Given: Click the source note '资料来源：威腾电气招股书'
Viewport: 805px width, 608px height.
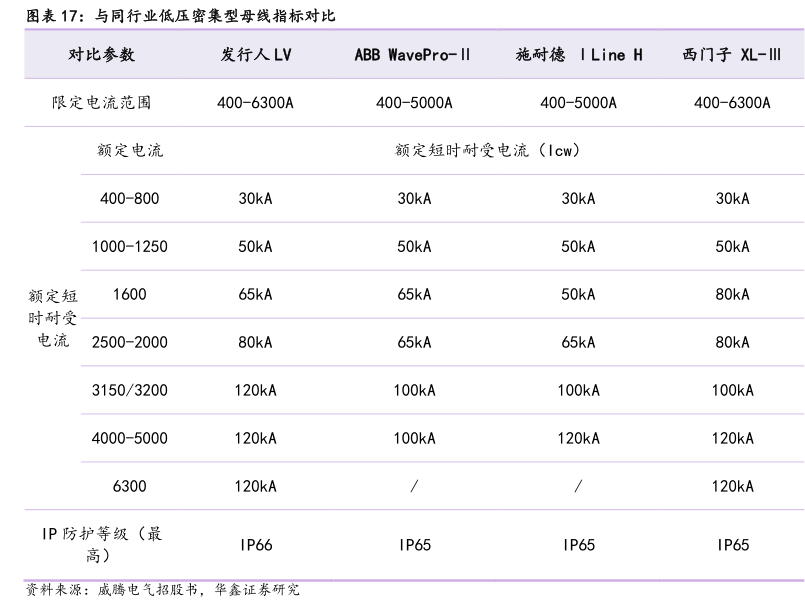Looking at the screenshot, I should click(x=111, y=589).
